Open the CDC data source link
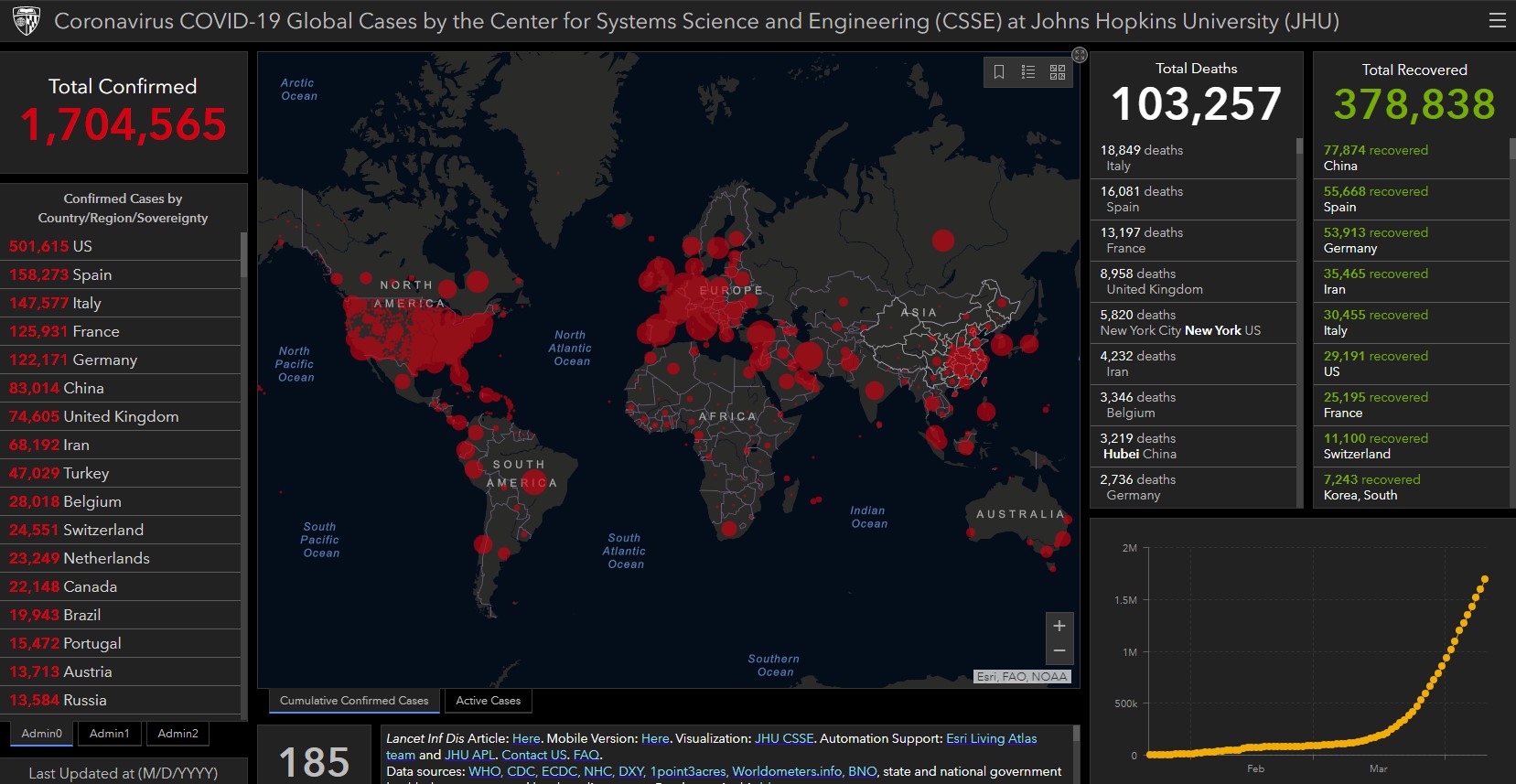Screen dimensions: 1516x784 point(521,771)
